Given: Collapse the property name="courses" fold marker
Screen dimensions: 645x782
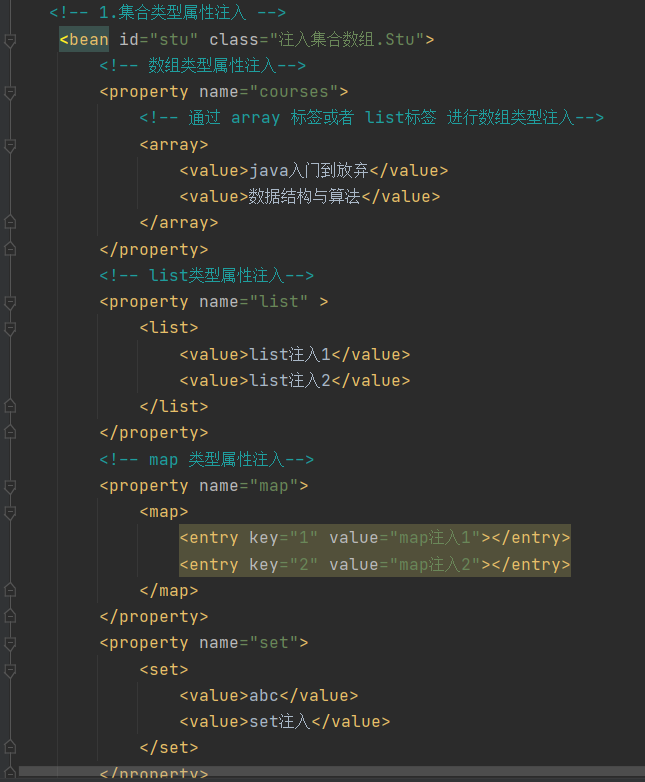Looking at the screenshot, I should (10, 92).
